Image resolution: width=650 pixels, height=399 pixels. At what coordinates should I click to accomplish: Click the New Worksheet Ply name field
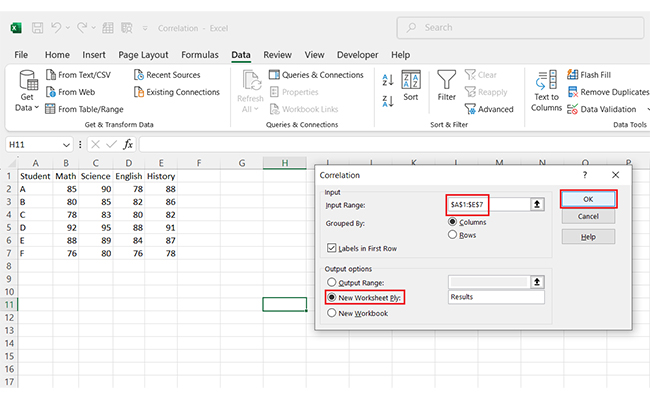pyautogui.click(x=496, y=297)
